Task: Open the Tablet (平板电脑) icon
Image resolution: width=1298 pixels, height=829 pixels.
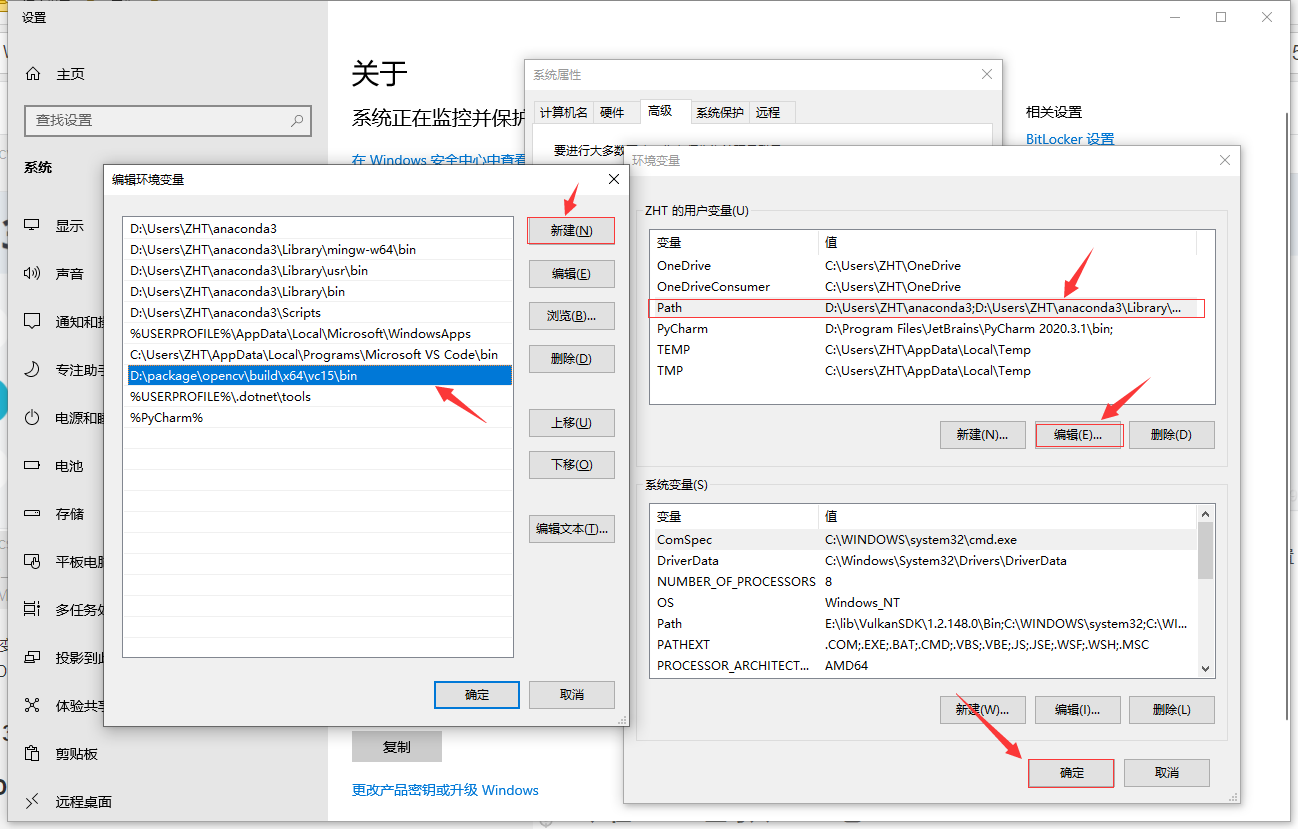Action: click(x=33, y=562)
